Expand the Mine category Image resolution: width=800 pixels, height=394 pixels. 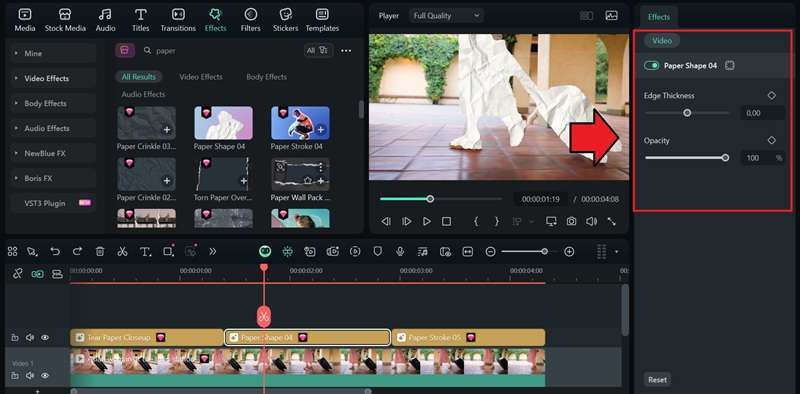(x=53, y=53)
